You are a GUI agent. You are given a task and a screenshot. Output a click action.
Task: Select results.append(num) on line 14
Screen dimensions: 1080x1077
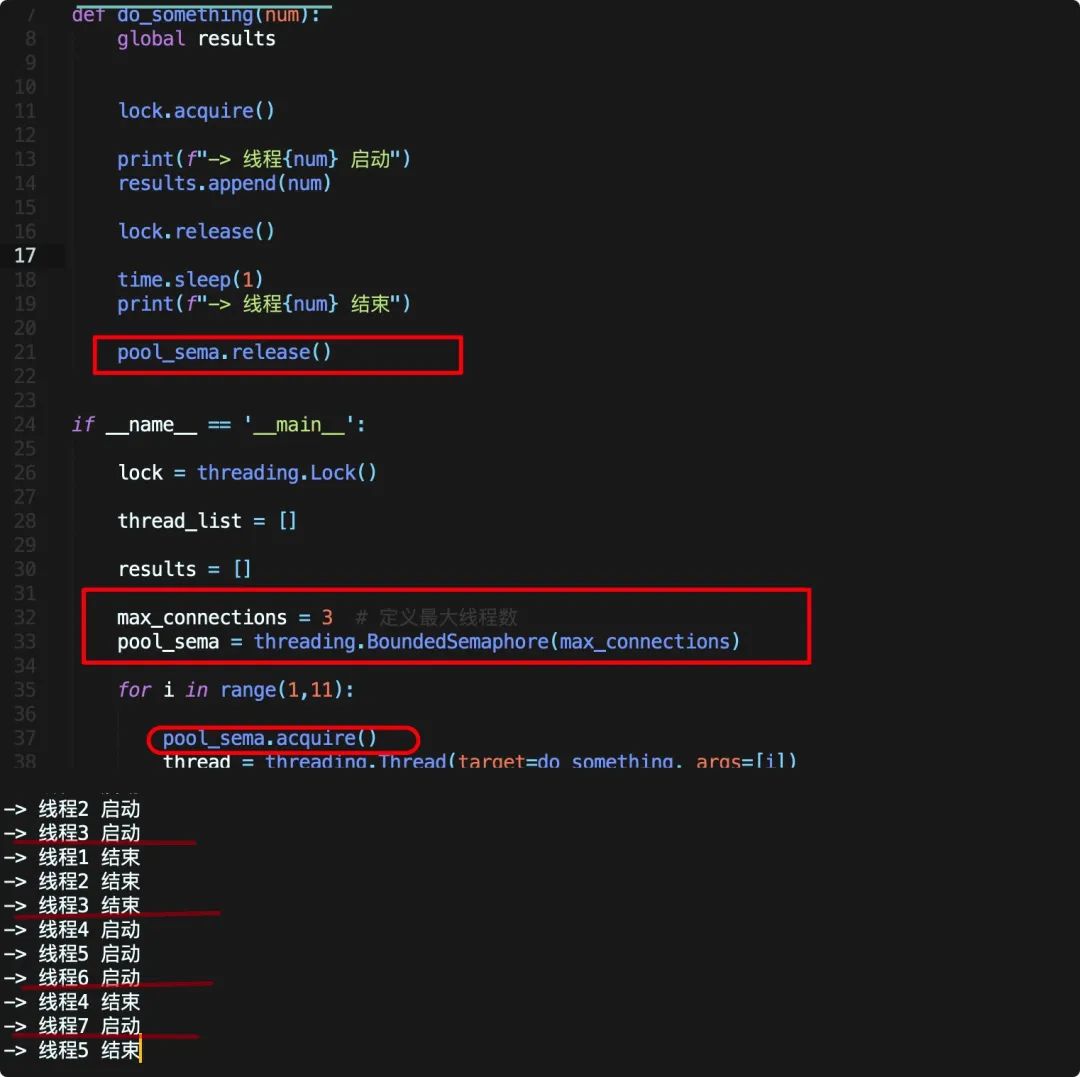(224, 183)
